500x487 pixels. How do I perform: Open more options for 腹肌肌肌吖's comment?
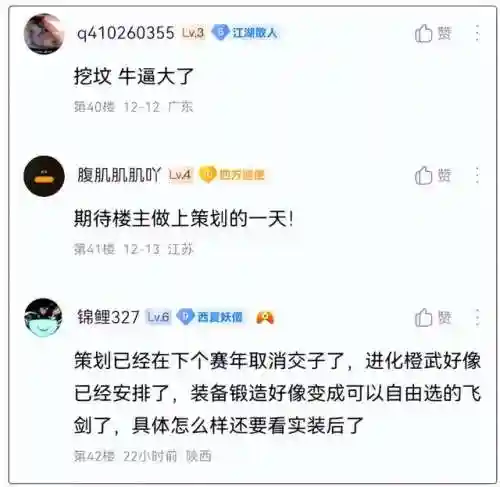[477, 175]
